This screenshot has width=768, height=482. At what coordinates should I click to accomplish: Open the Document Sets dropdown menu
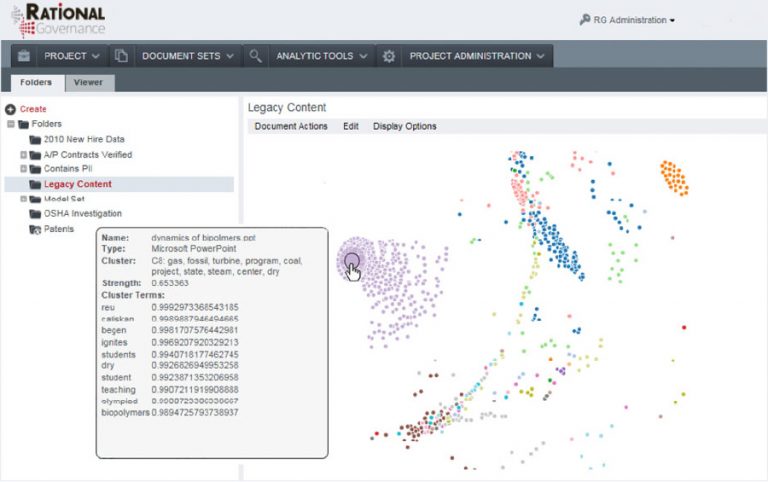tap(188, 56)
